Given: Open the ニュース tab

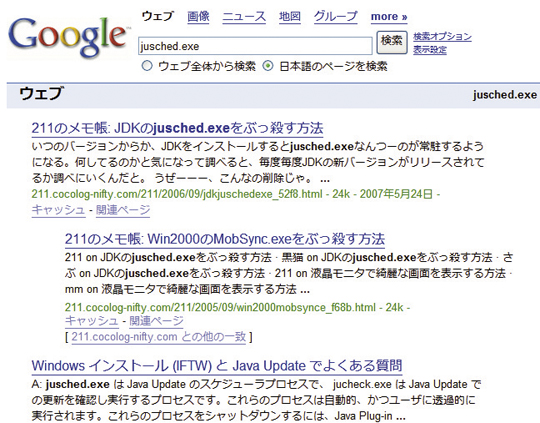Looking at the screenshot, I should coord(244,17).
